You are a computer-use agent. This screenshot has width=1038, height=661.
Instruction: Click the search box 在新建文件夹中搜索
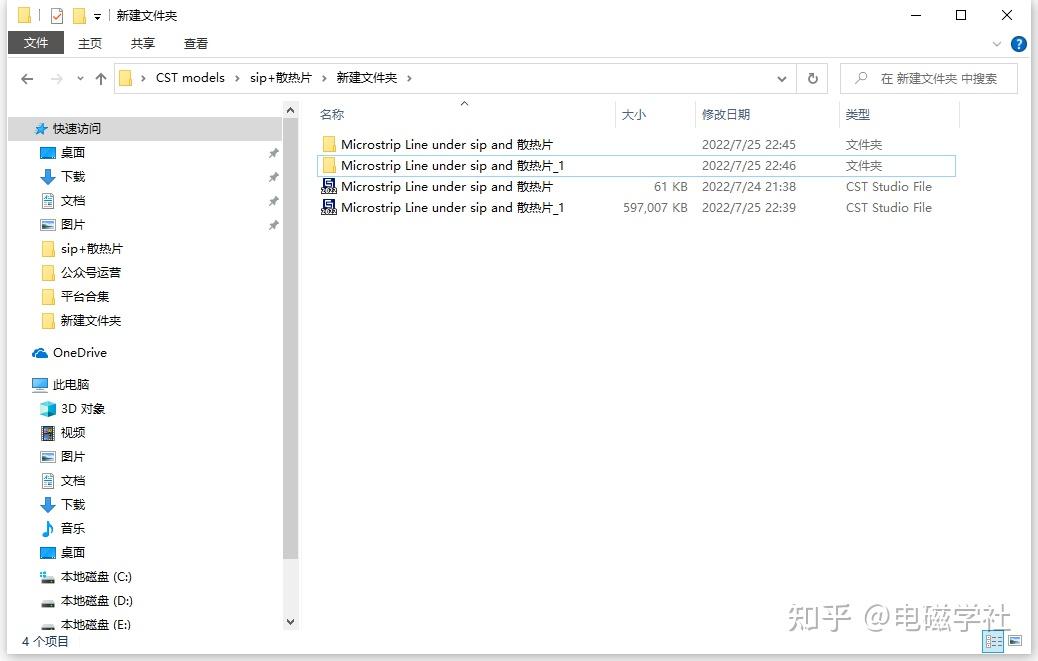point(930,78)
